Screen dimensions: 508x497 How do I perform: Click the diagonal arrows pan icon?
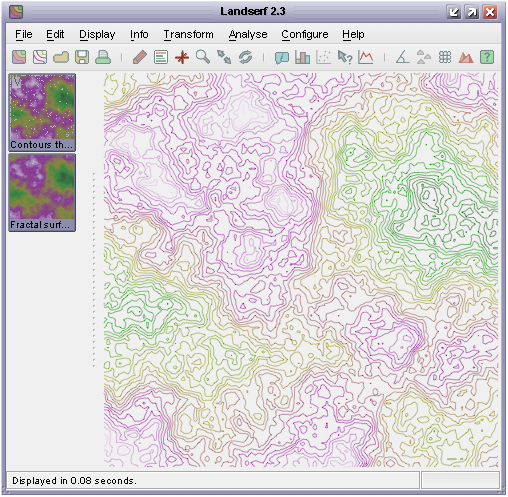click(x=224, y=57)
